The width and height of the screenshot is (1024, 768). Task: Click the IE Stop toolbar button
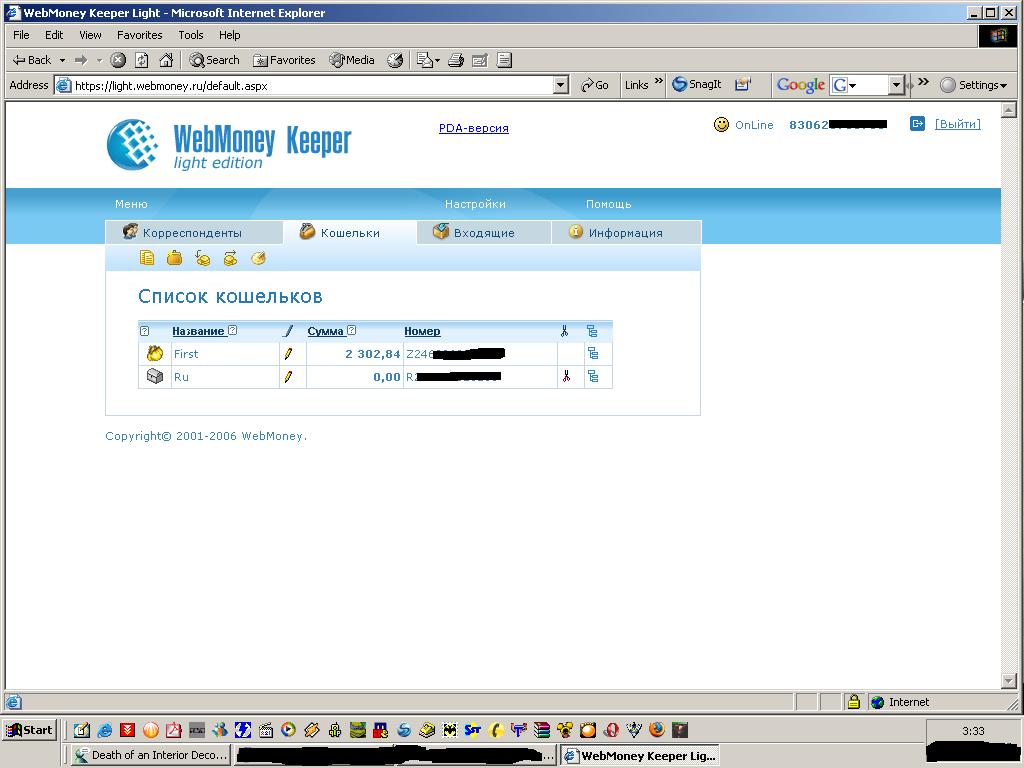tap(118, 60)
